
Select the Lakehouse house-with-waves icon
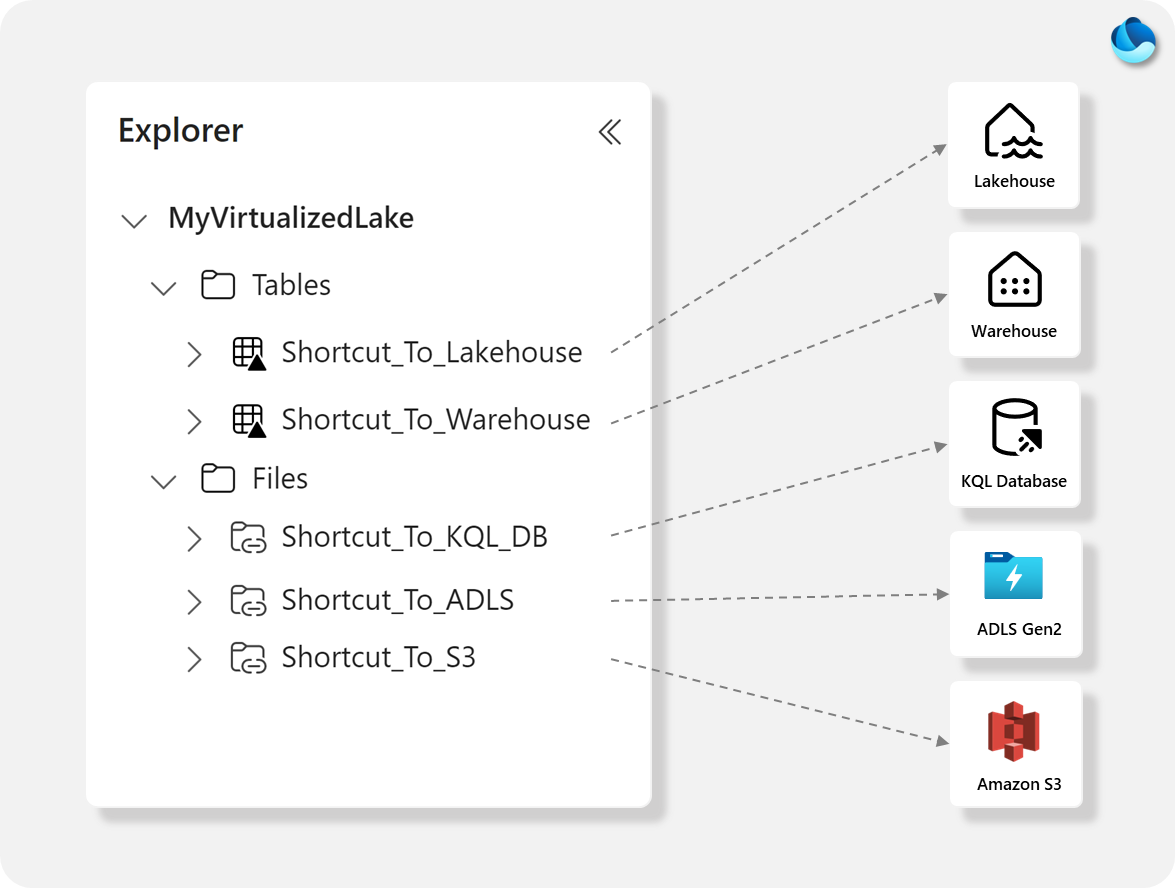pyautogui.click(x=1013, y=131)
